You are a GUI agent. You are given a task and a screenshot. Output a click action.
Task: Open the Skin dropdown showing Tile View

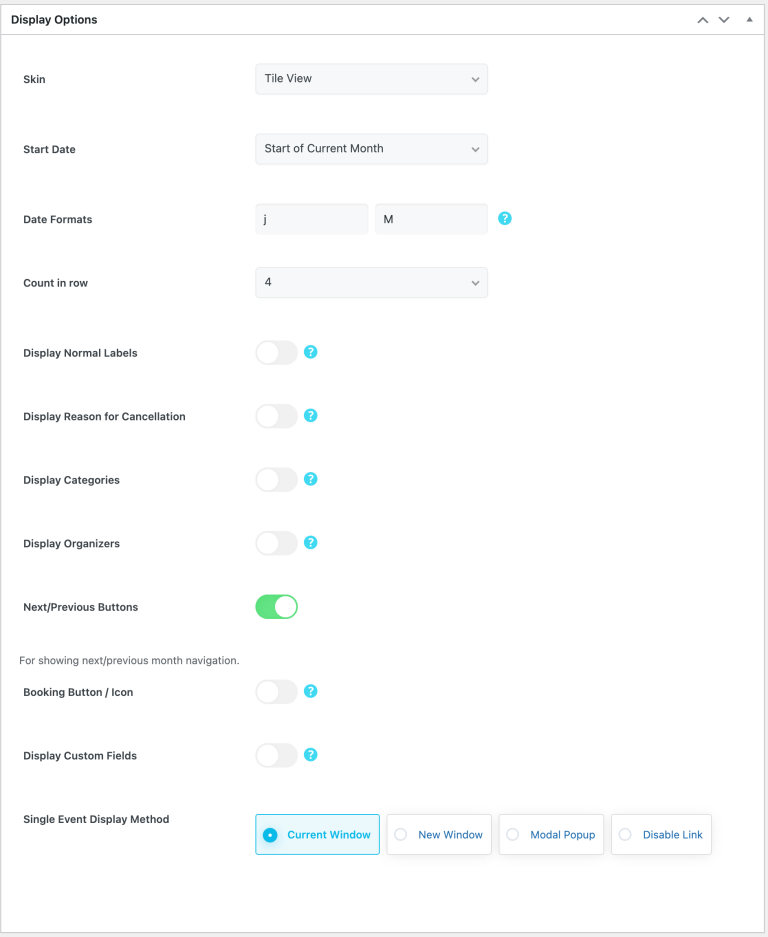tap(371, 79)
